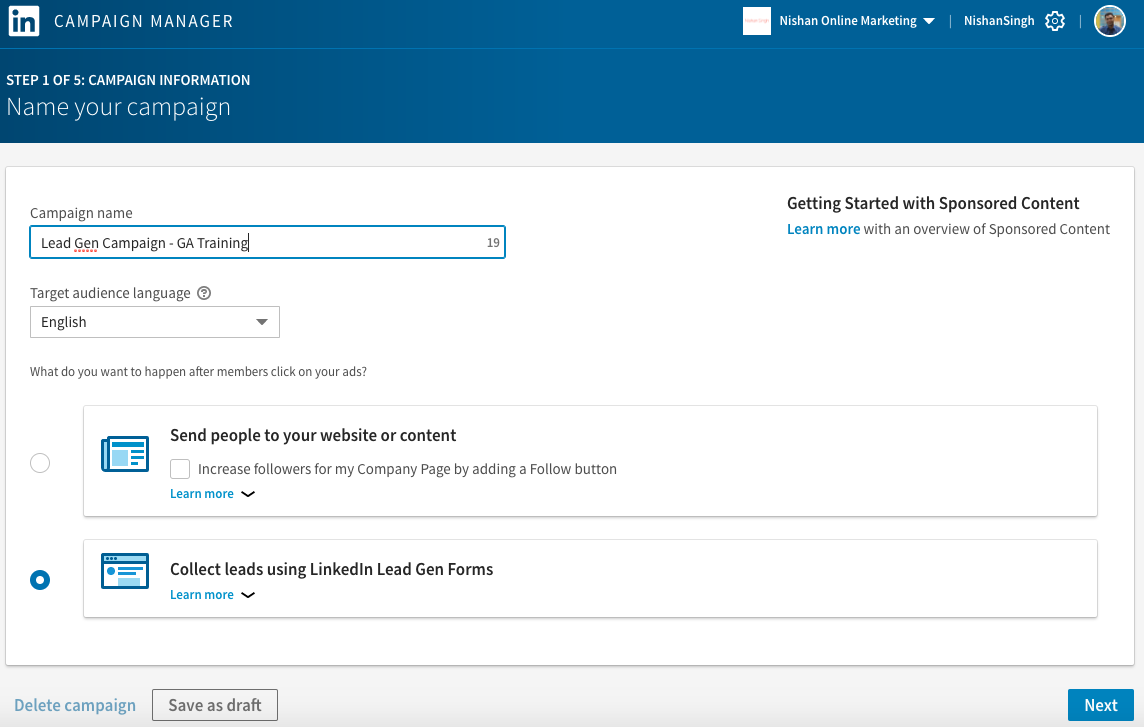Select the 'Collect leads using Lead Gen Forms' option
The height and width of the screenshot is (727, 1144).
click(x=39, y=579)
